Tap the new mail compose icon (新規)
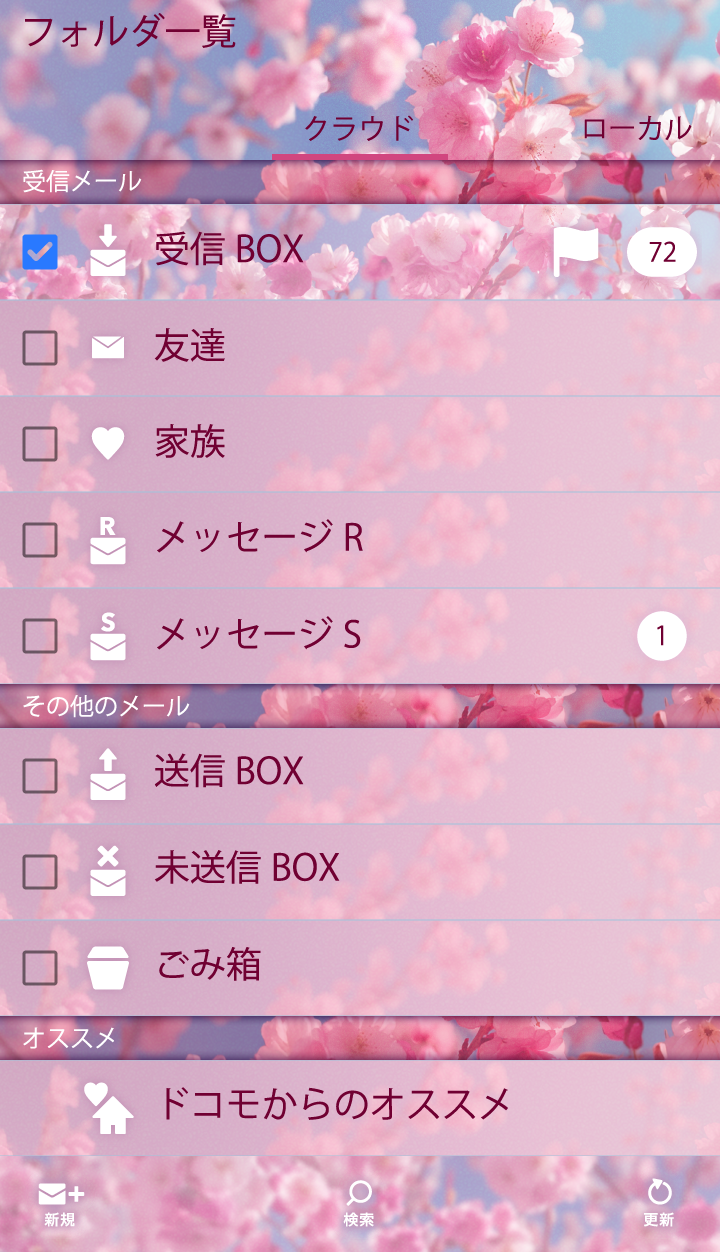The height and width of the screenshot is (1252, 720). point(60,1200)
